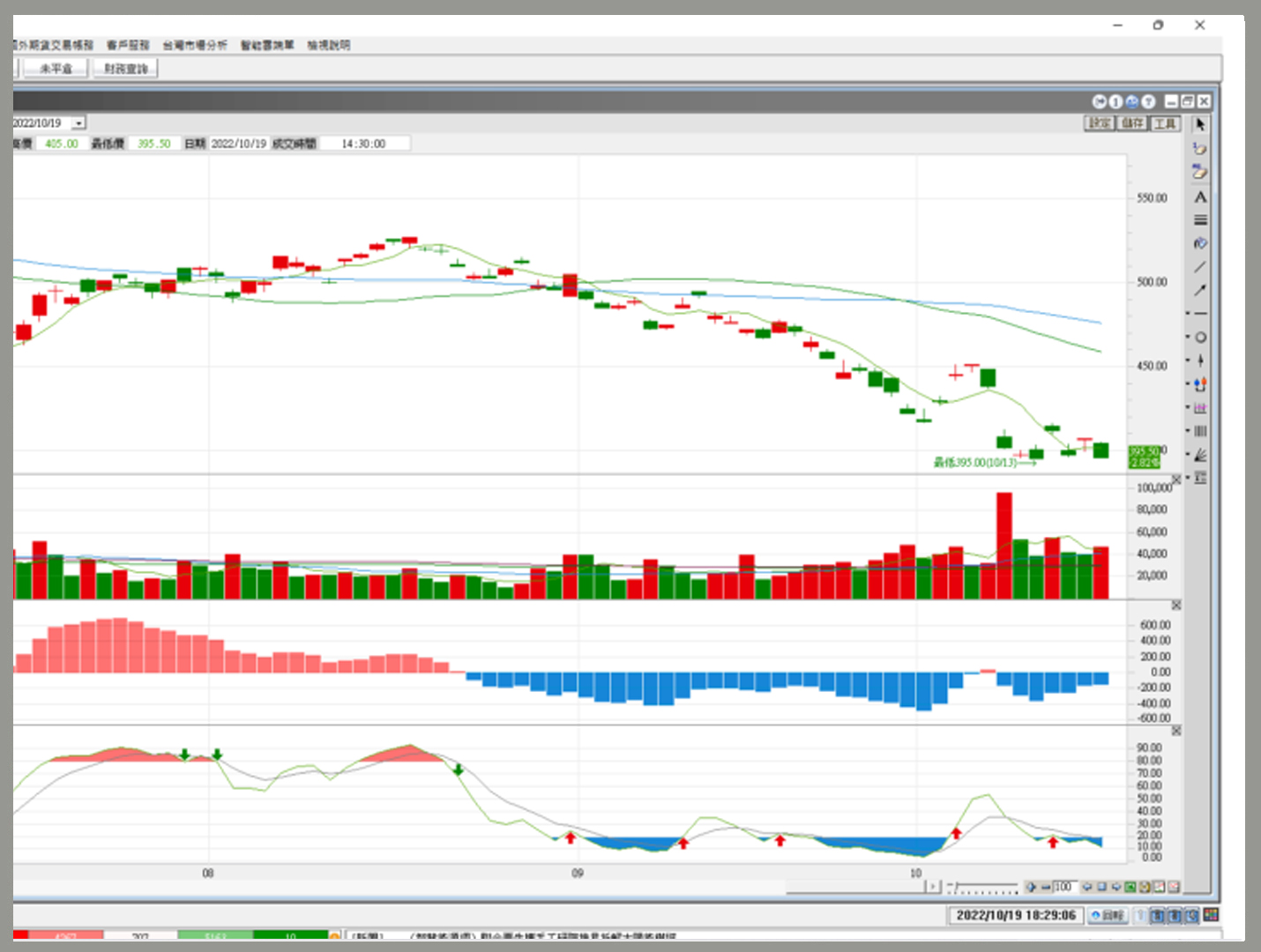Select the horizontal line tool
The height and width of the screenshot is (952, 1261).
coord(1201,314)
